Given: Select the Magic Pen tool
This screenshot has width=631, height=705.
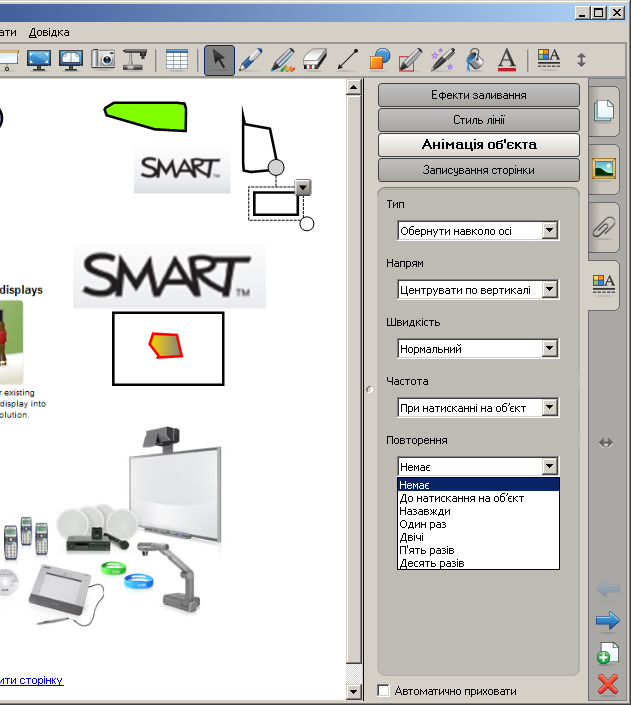Looking at the screenshot, I should click(443, 60).
